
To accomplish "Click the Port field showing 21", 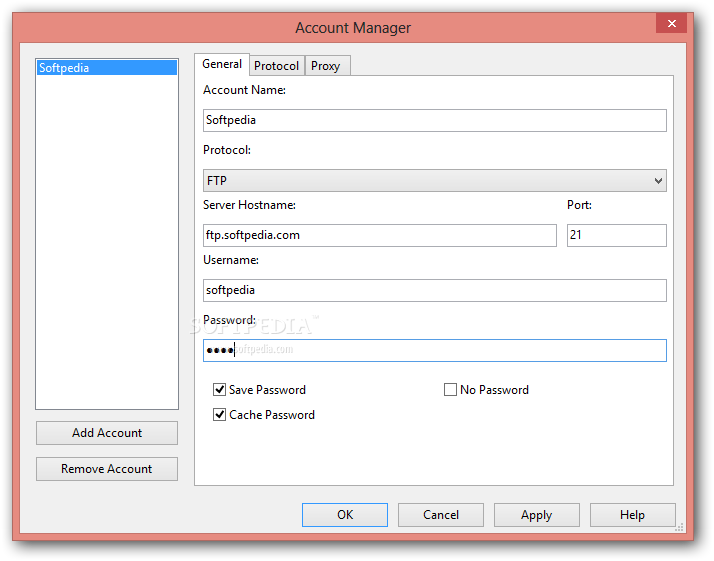I will point(617,235).
